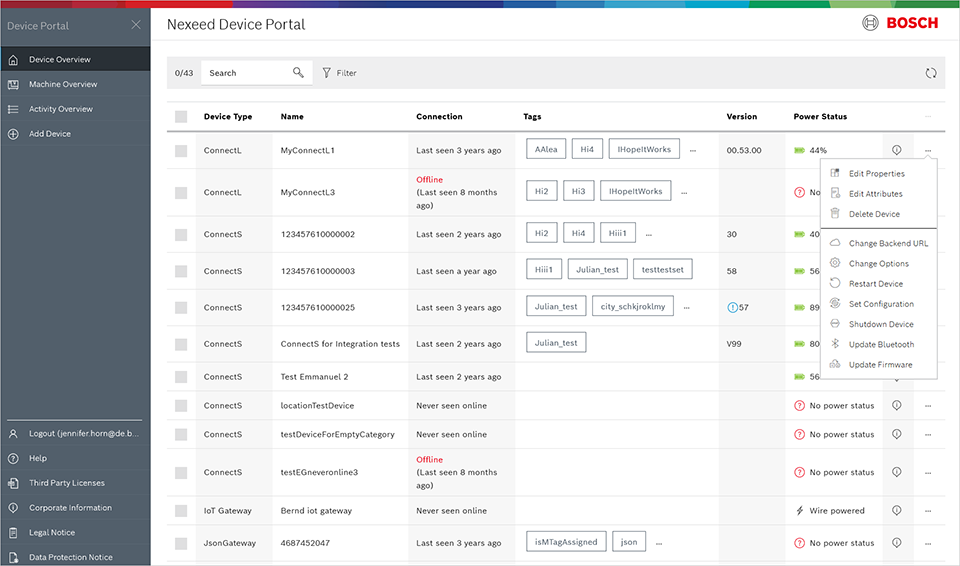Open Corporate Information

pyautogui.click(x=75, y=508)
